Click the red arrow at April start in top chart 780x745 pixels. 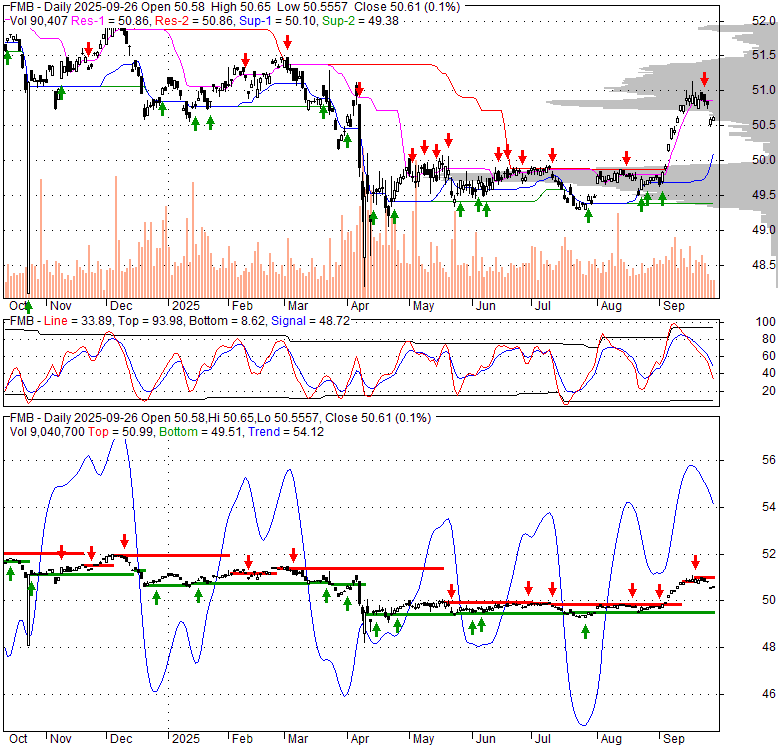tap(359, 90)
